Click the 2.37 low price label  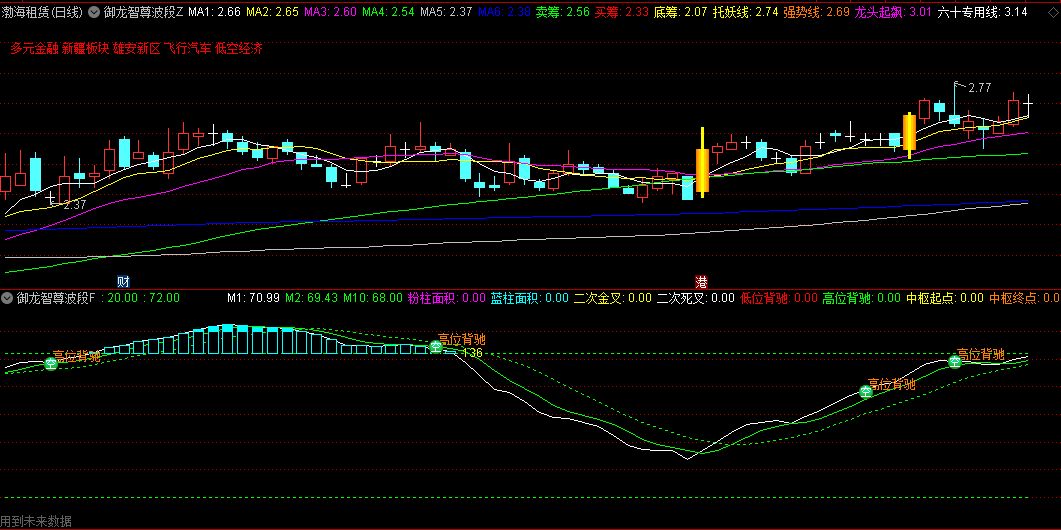[x=74, y=204]
